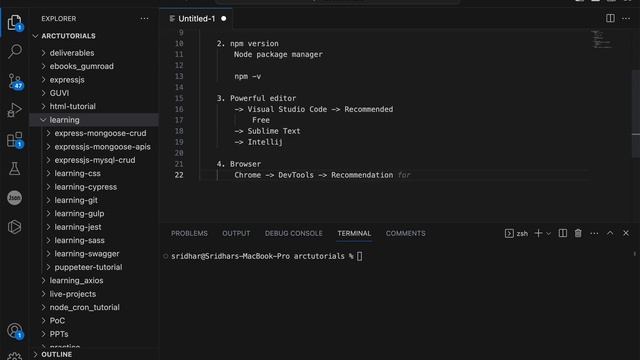Image resolution: width=640 pixels, height=360 pixels.
Task: Switch to the PROBLEMS tab
Action: click(189, 233)
